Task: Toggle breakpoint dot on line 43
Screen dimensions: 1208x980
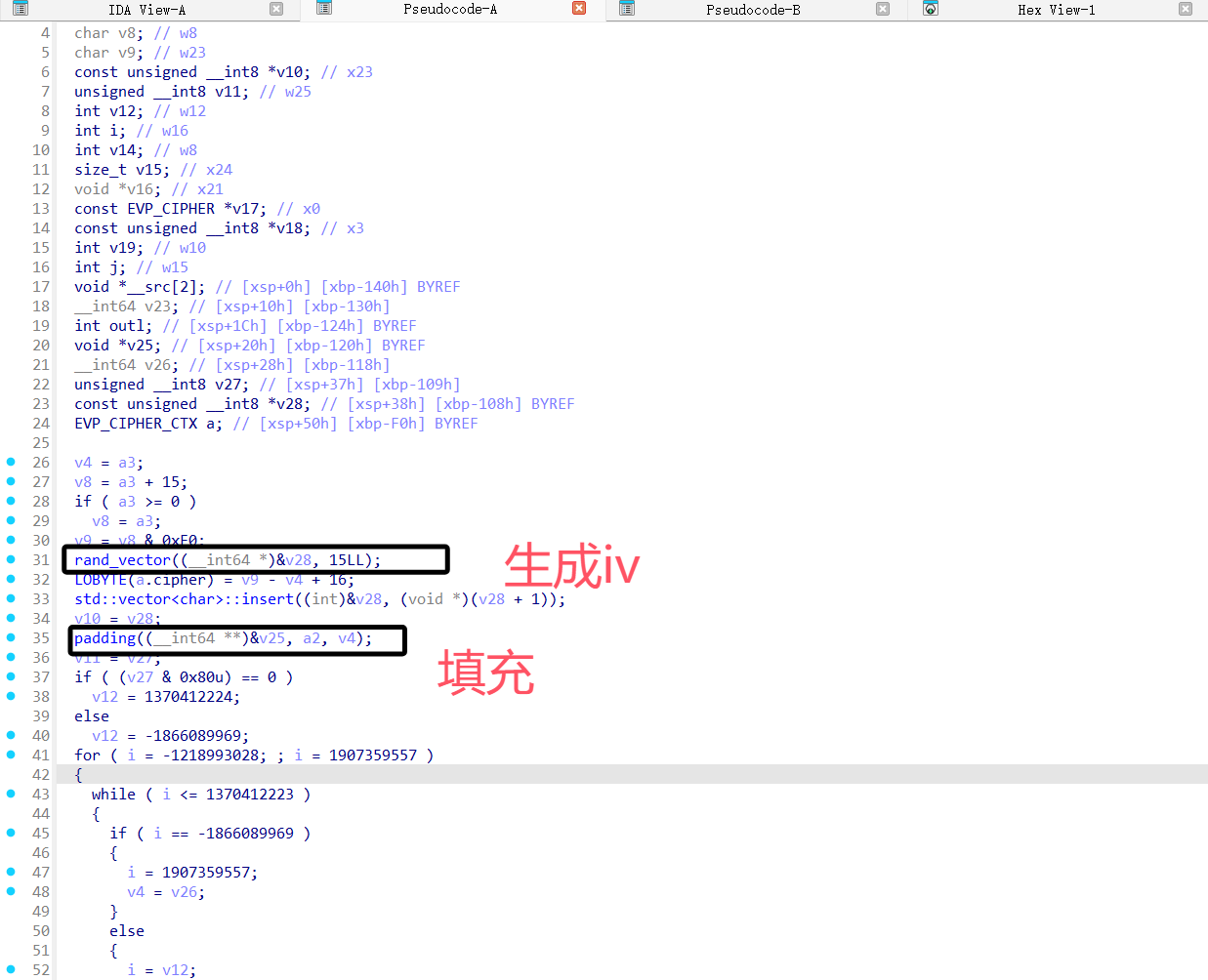Action: coord(11,794)
